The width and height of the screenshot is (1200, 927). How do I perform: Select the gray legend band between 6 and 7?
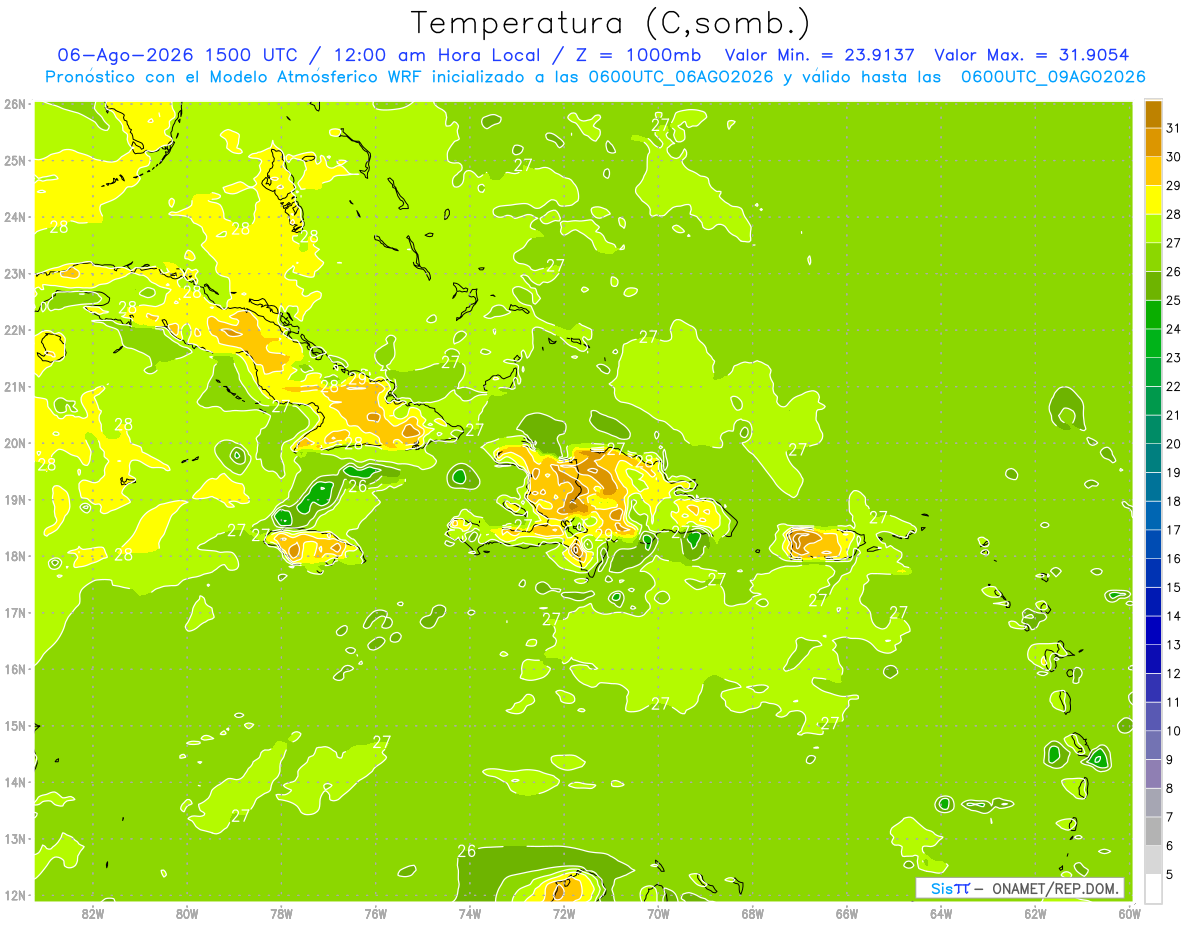(x=1153, y=831)
